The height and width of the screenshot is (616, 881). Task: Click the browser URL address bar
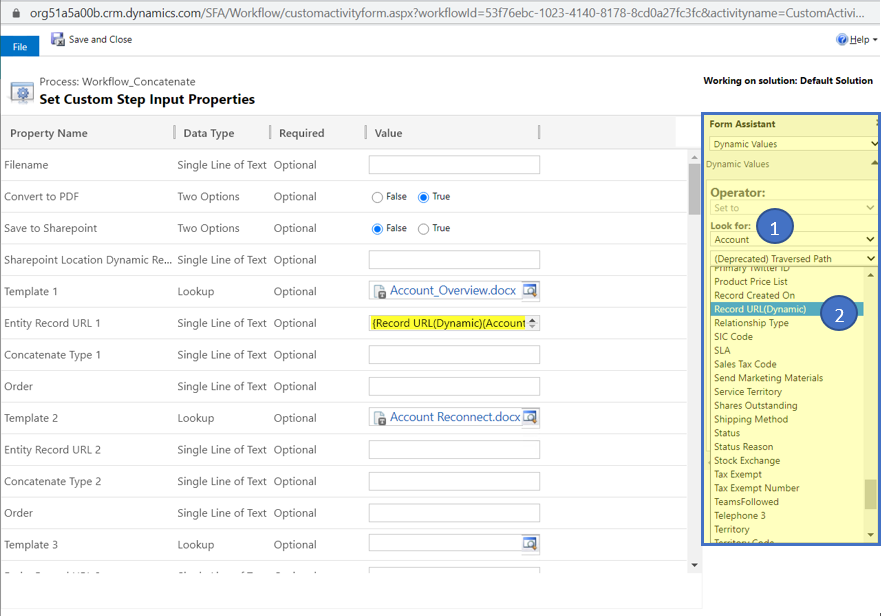(447, 12)
